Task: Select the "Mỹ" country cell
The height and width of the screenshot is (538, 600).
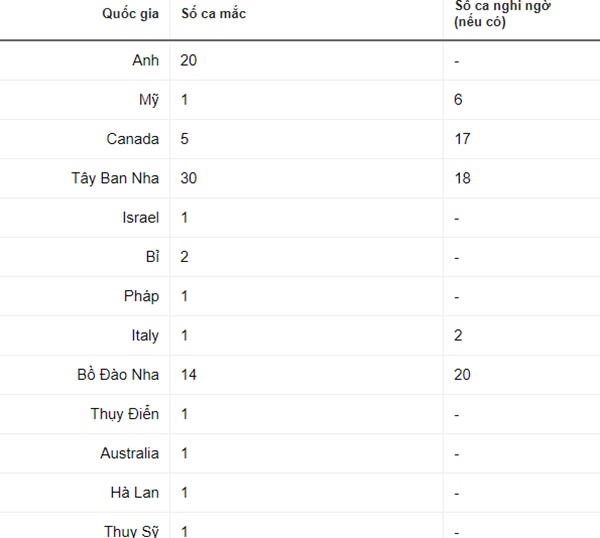Action: pos(147,100)
